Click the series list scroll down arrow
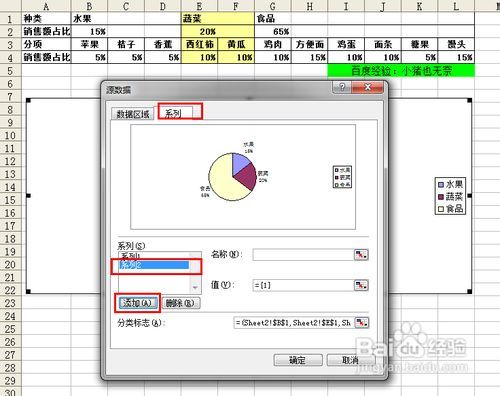The width and height of the screenshot is (500, 396). 195,287
